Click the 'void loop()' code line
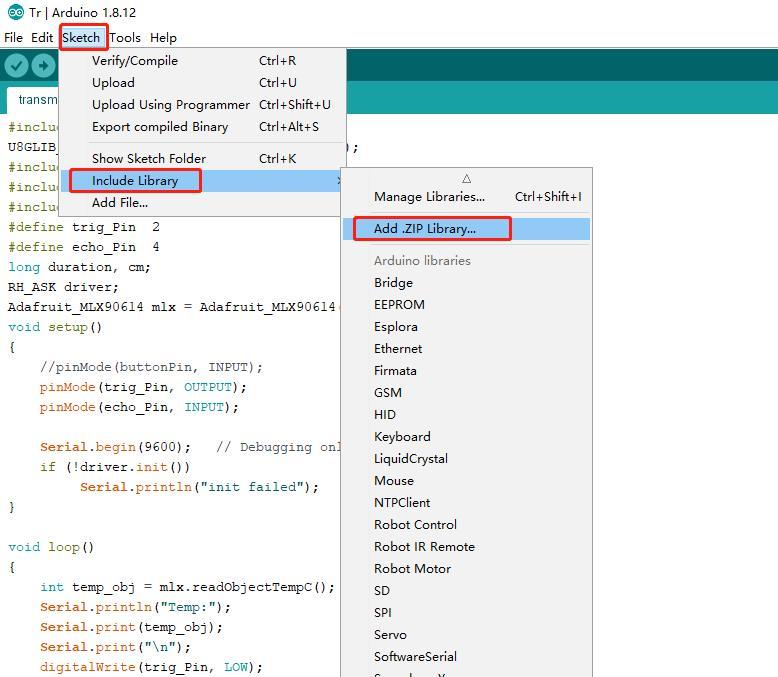778x677 pixels. tap(51, 547)
